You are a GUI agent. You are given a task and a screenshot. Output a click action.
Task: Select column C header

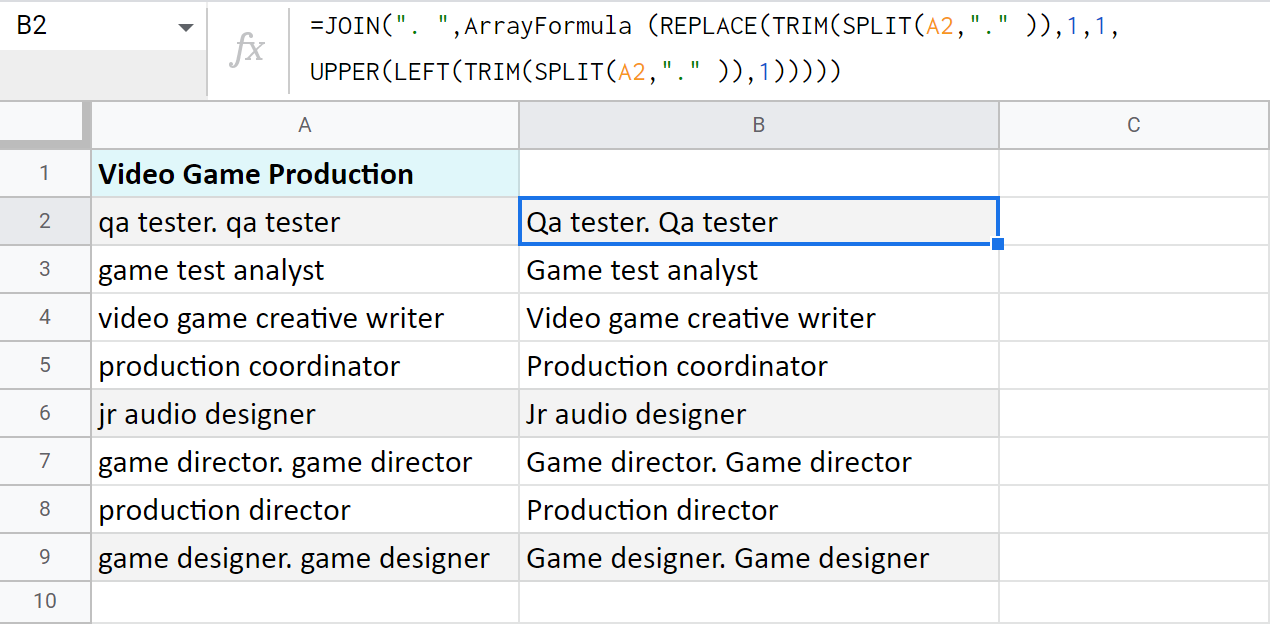pos(1133,125)
